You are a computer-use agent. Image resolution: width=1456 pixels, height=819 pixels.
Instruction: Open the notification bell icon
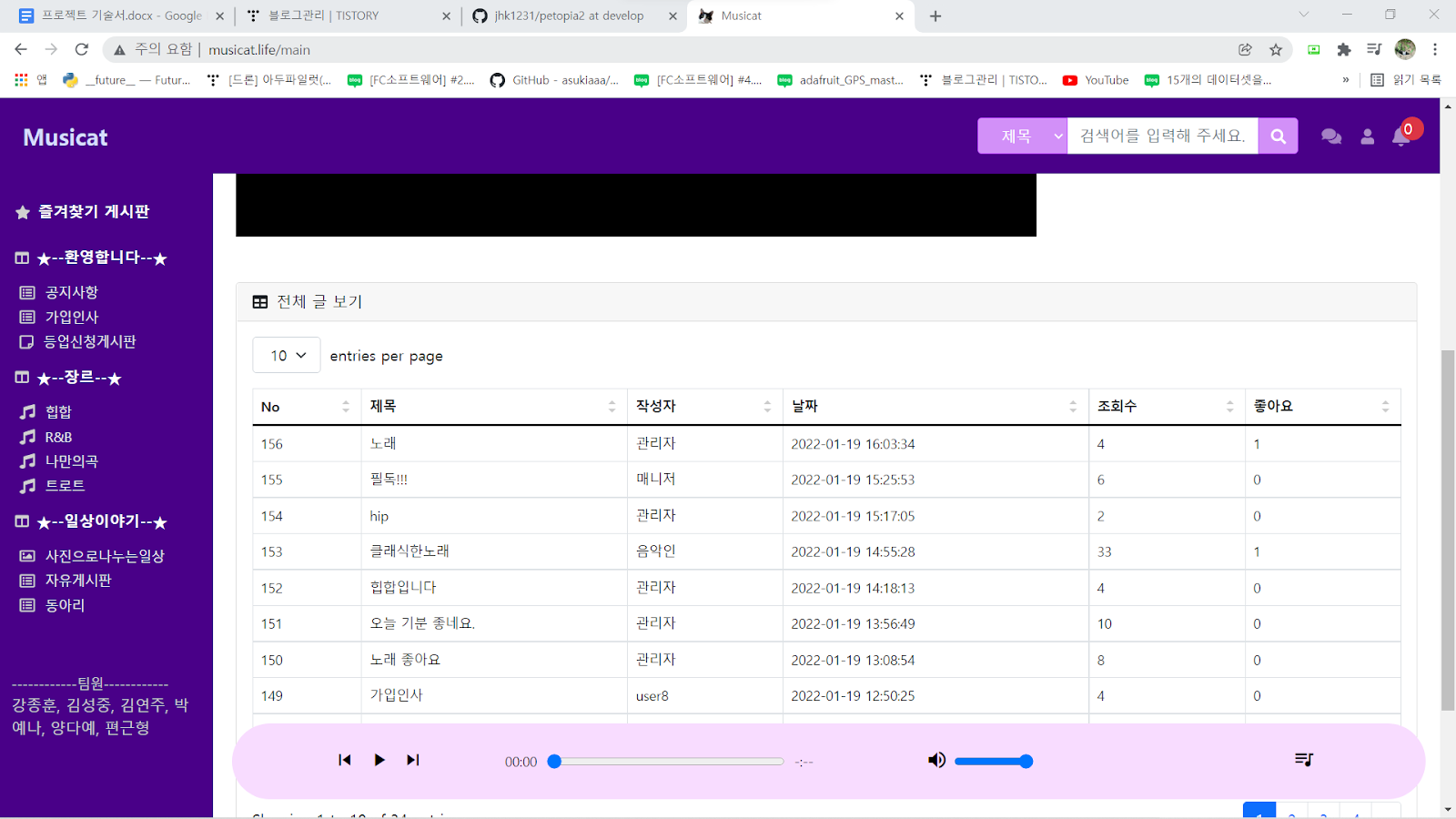tap(1401, 136)
